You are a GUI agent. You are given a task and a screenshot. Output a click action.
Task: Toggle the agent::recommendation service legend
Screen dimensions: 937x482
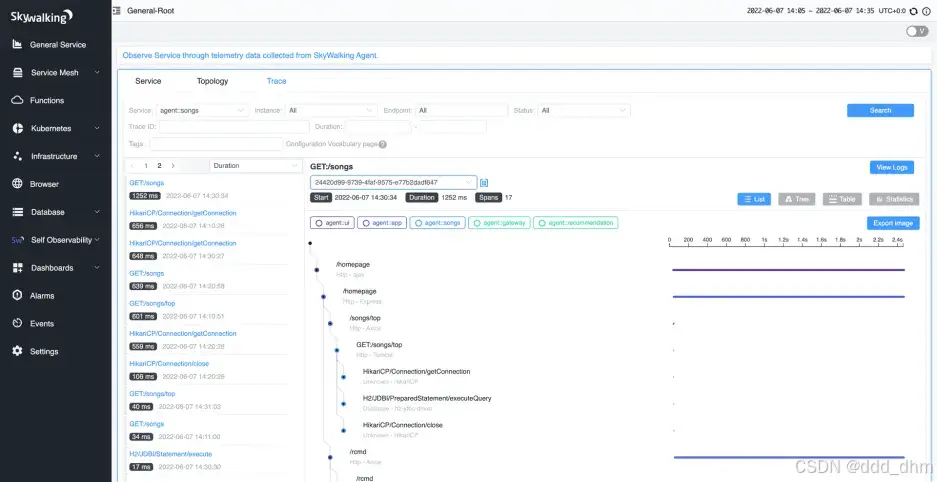[x=575, y=222]
